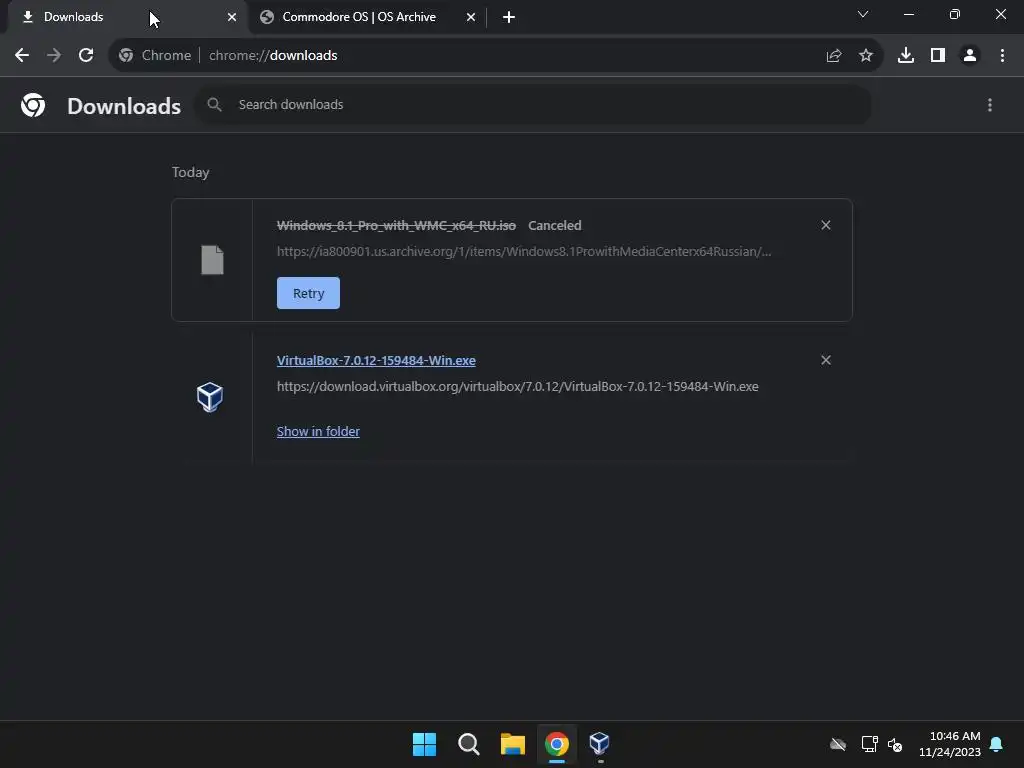Toggle the Chrome side panel
The height and width of the screenshot is (768, 1024).
coord(938,56)
